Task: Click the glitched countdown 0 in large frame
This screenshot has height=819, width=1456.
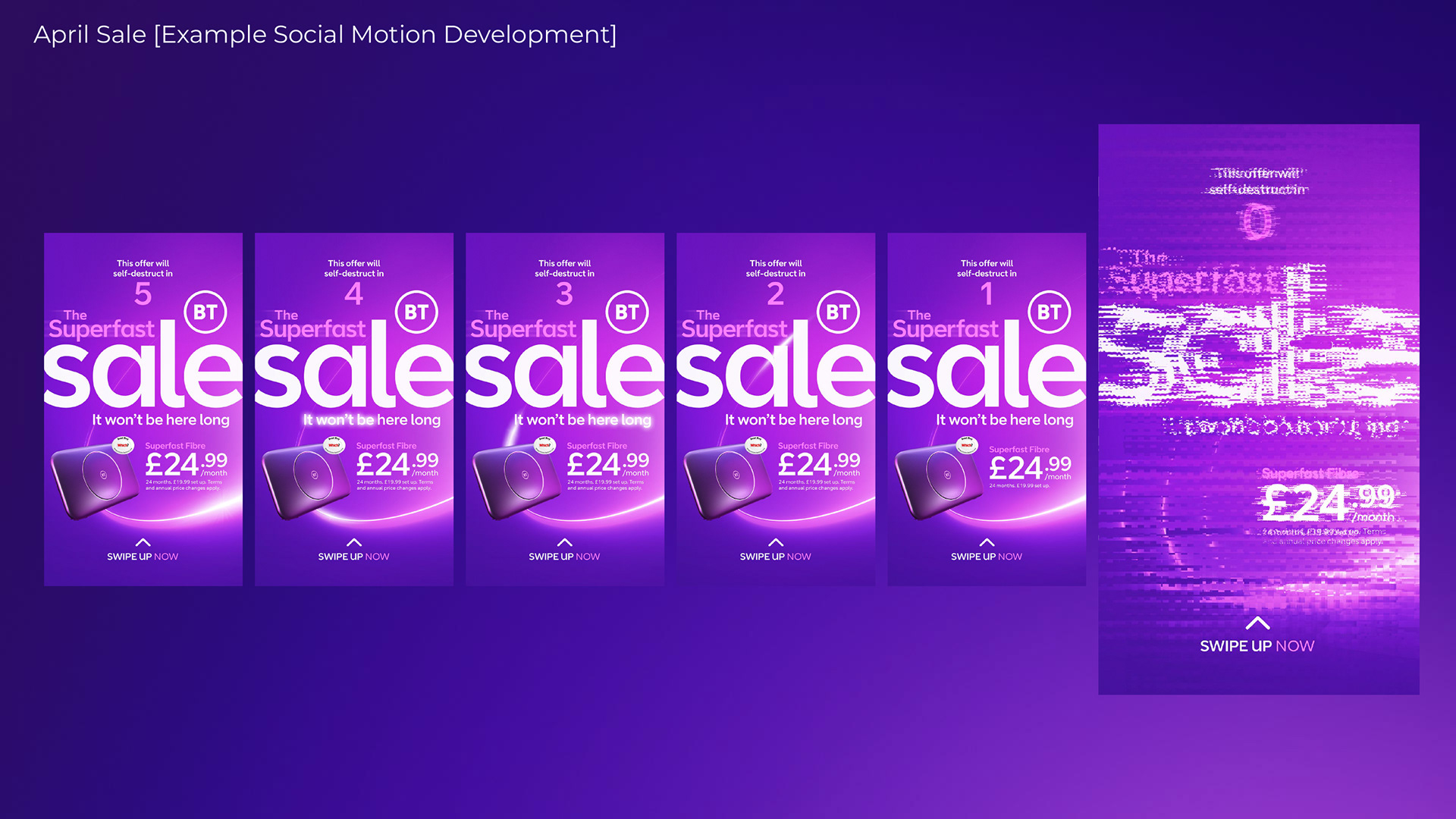Action: pos(1257,222)
